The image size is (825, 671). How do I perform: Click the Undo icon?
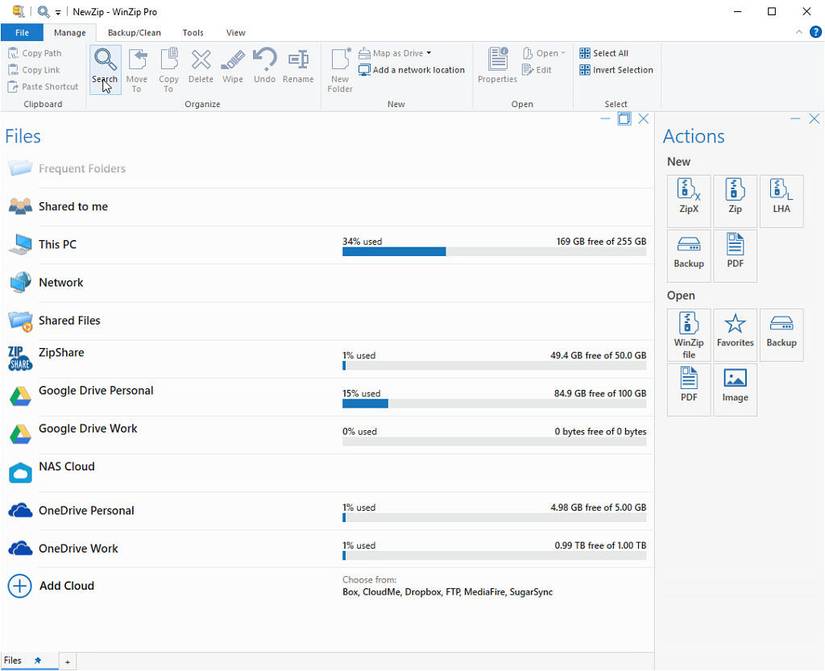coord(264,66)
